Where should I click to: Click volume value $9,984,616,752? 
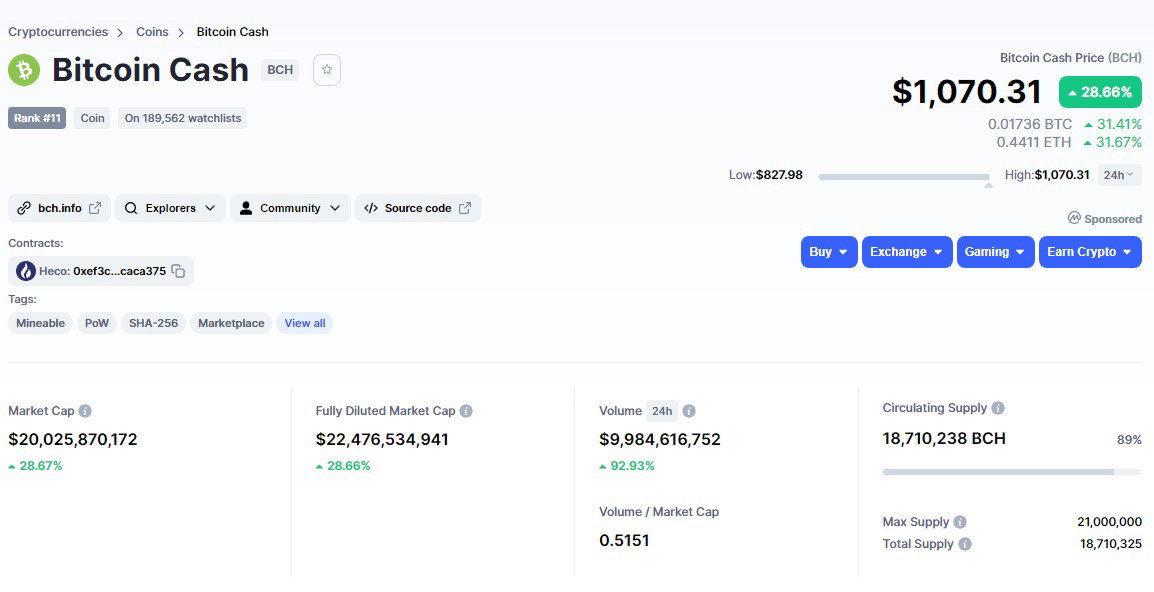(660, 440)
